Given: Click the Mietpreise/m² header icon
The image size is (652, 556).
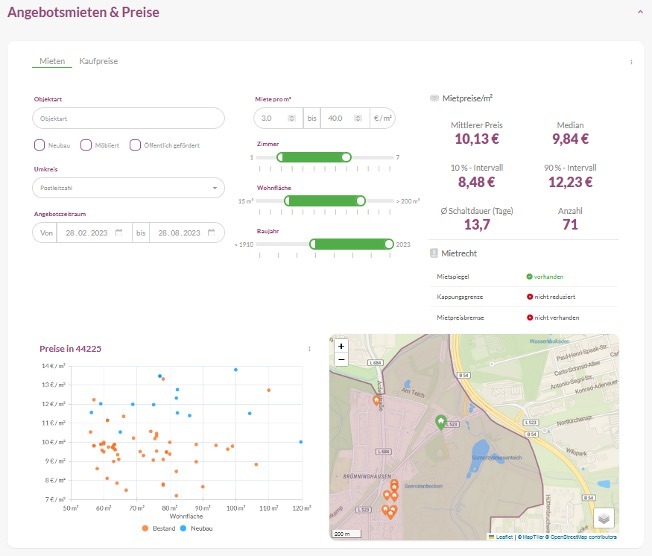Looking at the screenshot, I should pos(434,99).
